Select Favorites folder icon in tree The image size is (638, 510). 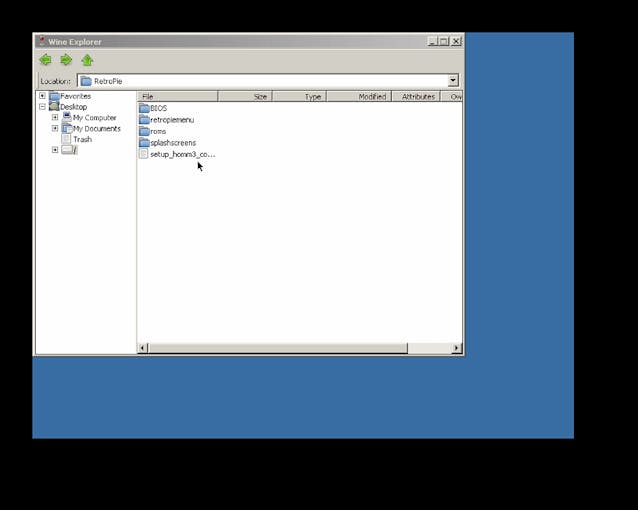[54, 96]
